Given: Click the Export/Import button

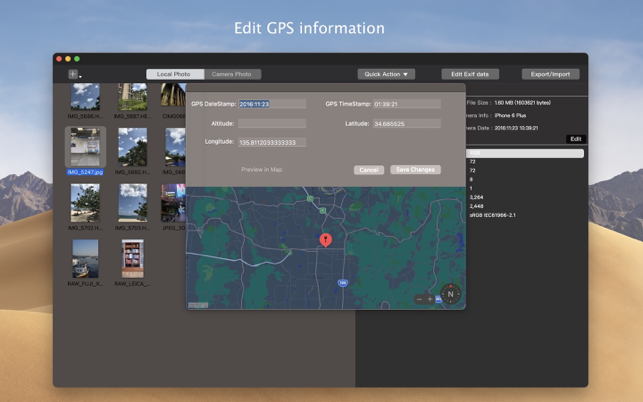Looking at the screenshot, I should pyautogui.click(x=550, y=74).
